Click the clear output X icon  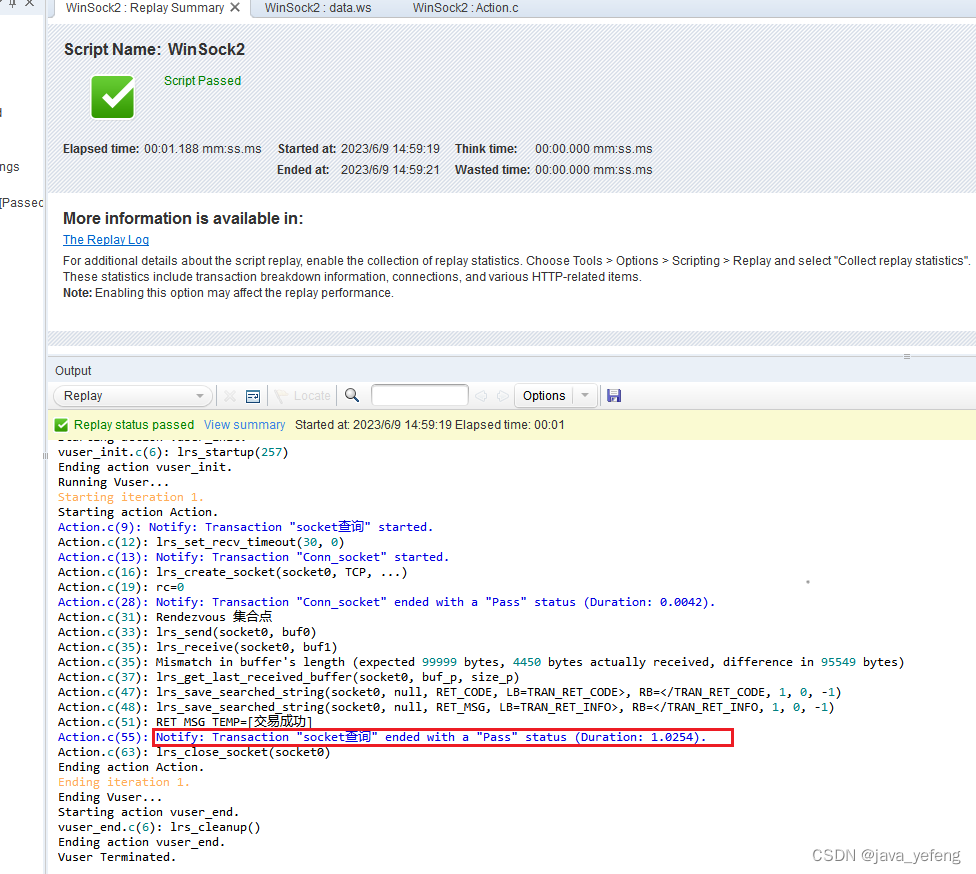pos(230,396)
